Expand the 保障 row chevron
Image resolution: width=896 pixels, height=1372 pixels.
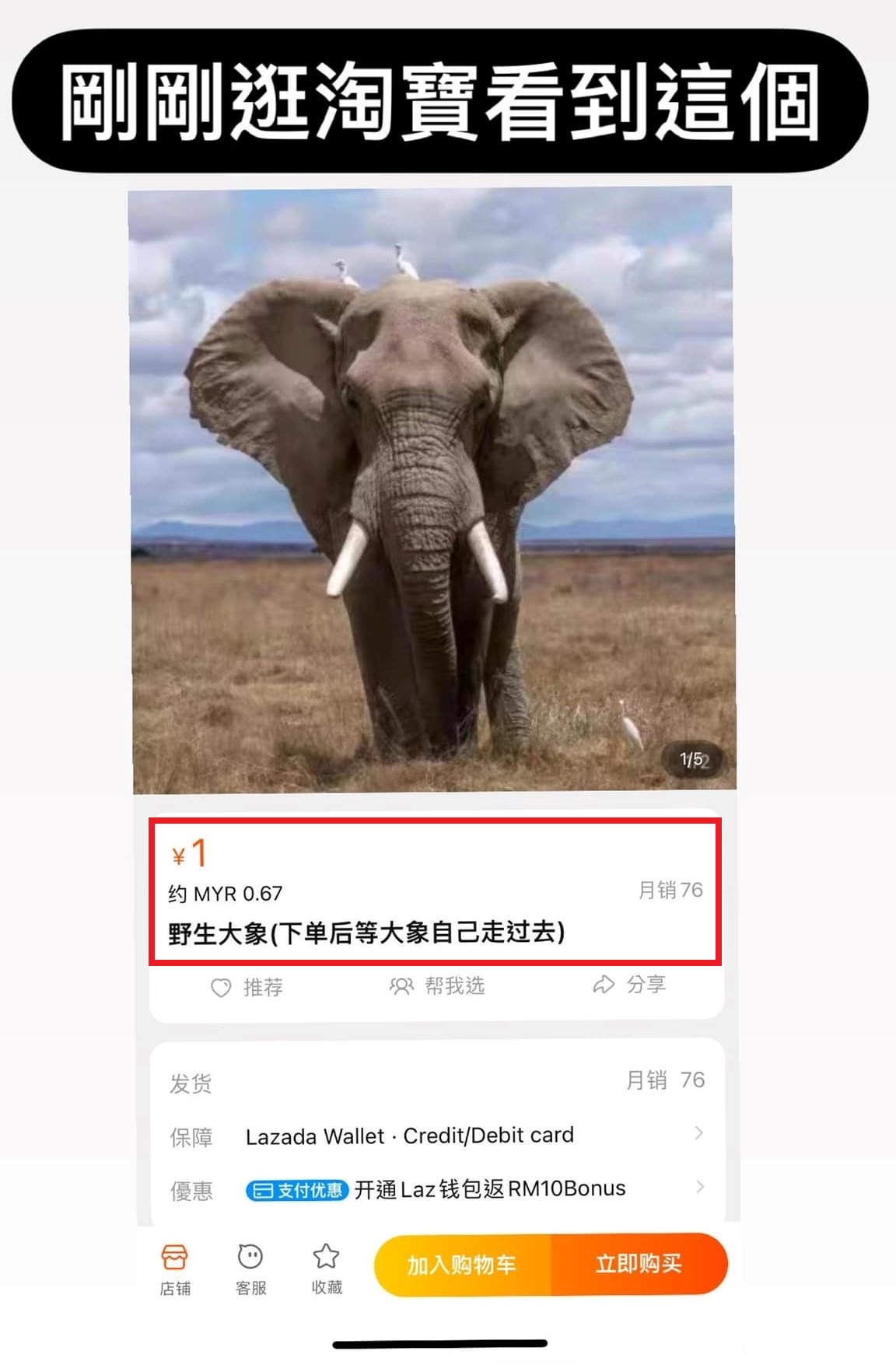point(699,1132)
